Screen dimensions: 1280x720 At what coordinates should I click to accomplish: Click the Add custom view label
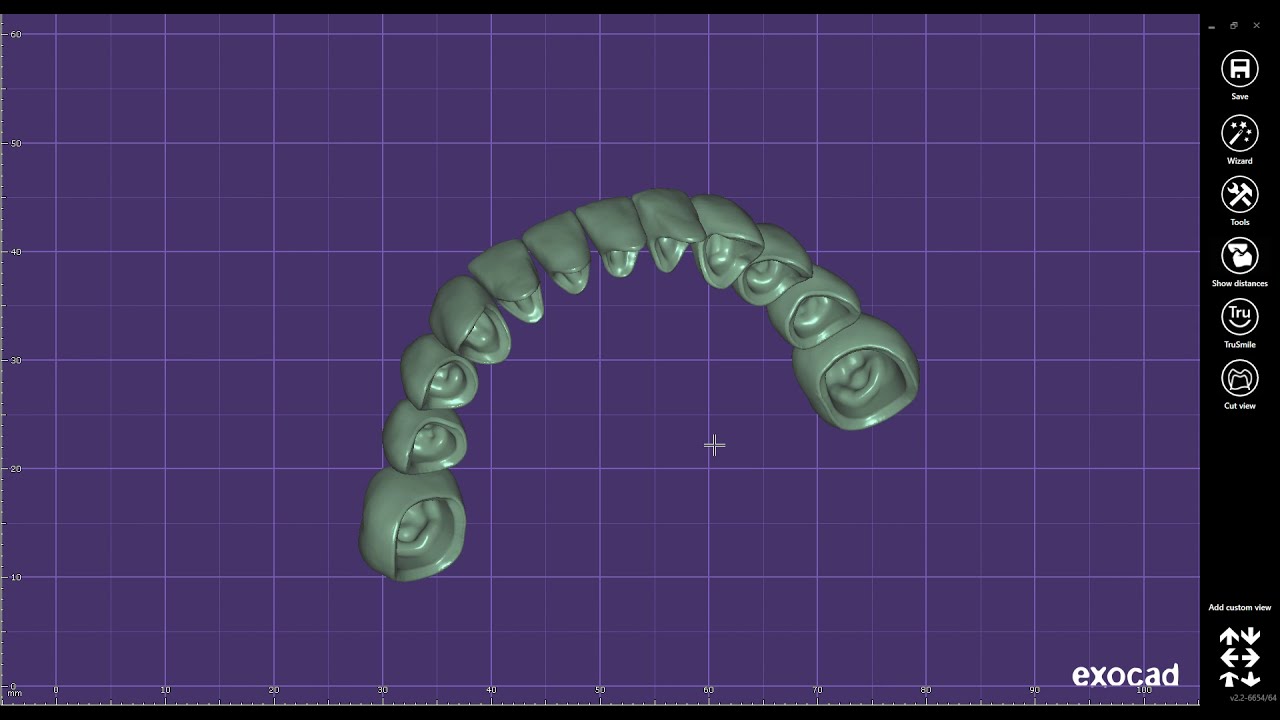coord(1239,607)
